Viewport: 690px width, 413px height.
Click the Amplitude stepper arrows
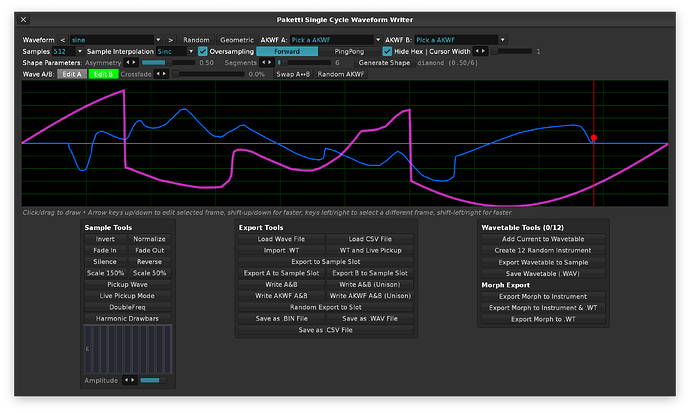click(x=129, y=380)
